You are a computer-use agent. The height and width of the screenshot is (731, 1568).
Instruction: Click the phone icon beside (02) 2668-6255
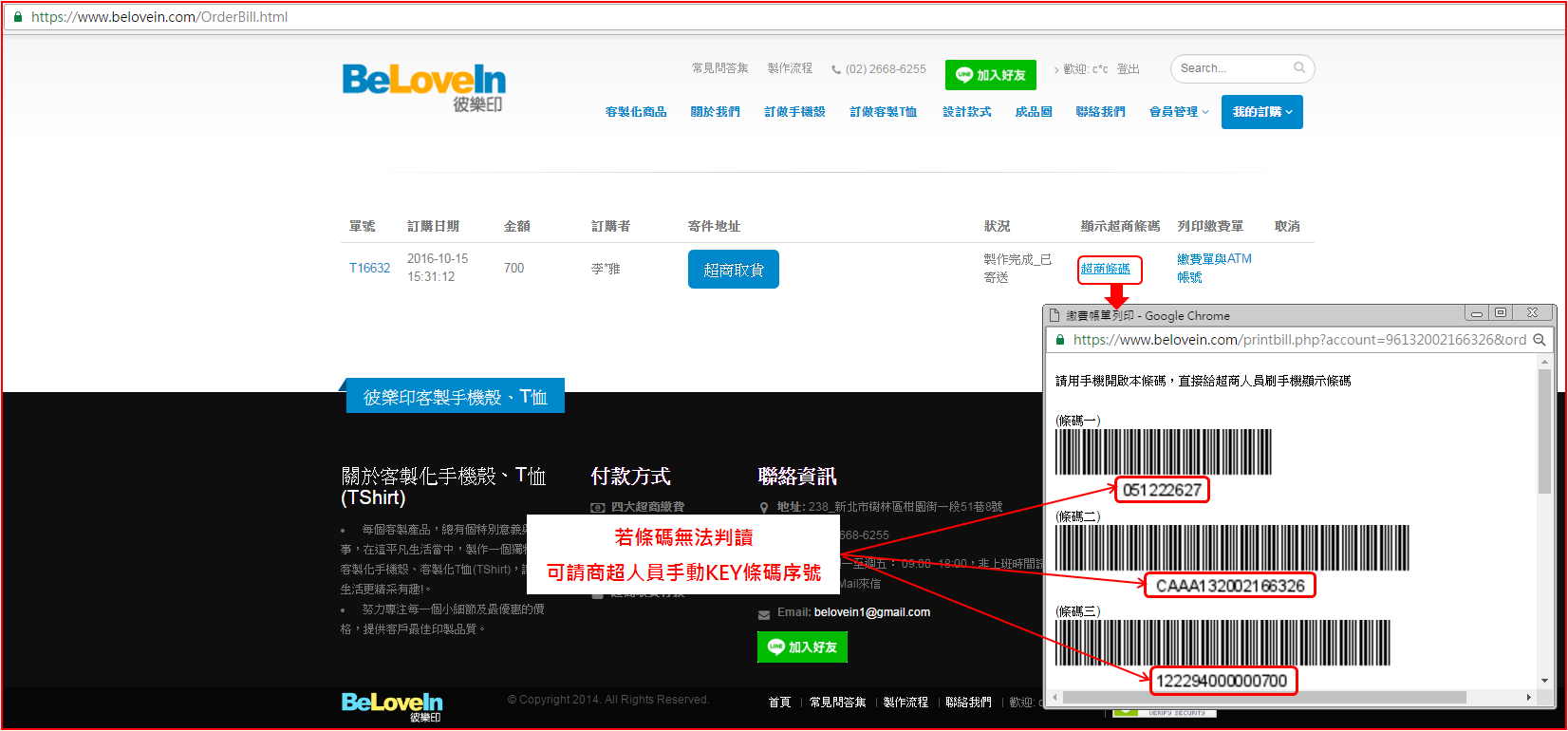click(836, 69)
